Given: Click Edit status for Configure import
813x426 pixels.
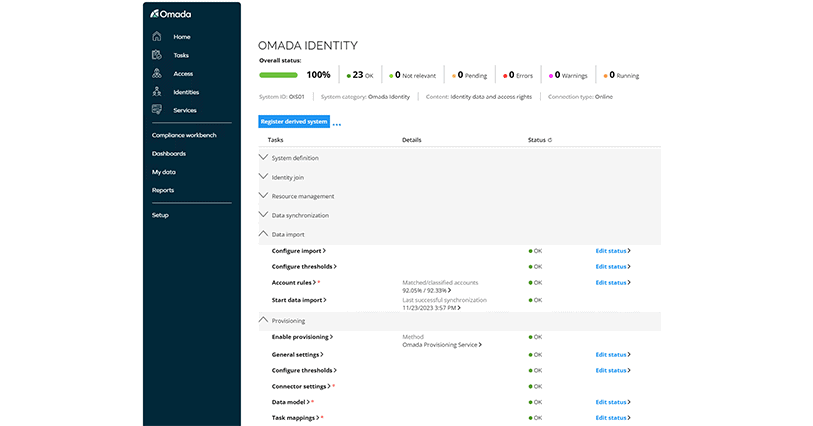Looking at the screenshot, I should [613, 251].
